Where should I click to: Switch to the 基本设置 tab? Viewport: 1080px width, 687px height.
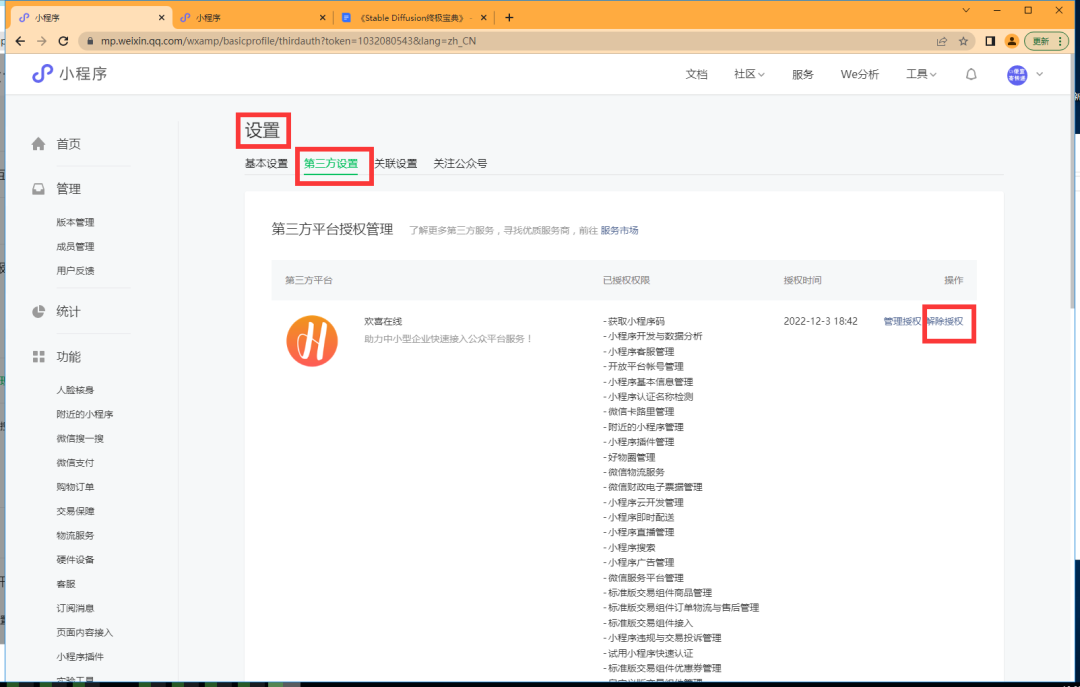tap(265, 163)
